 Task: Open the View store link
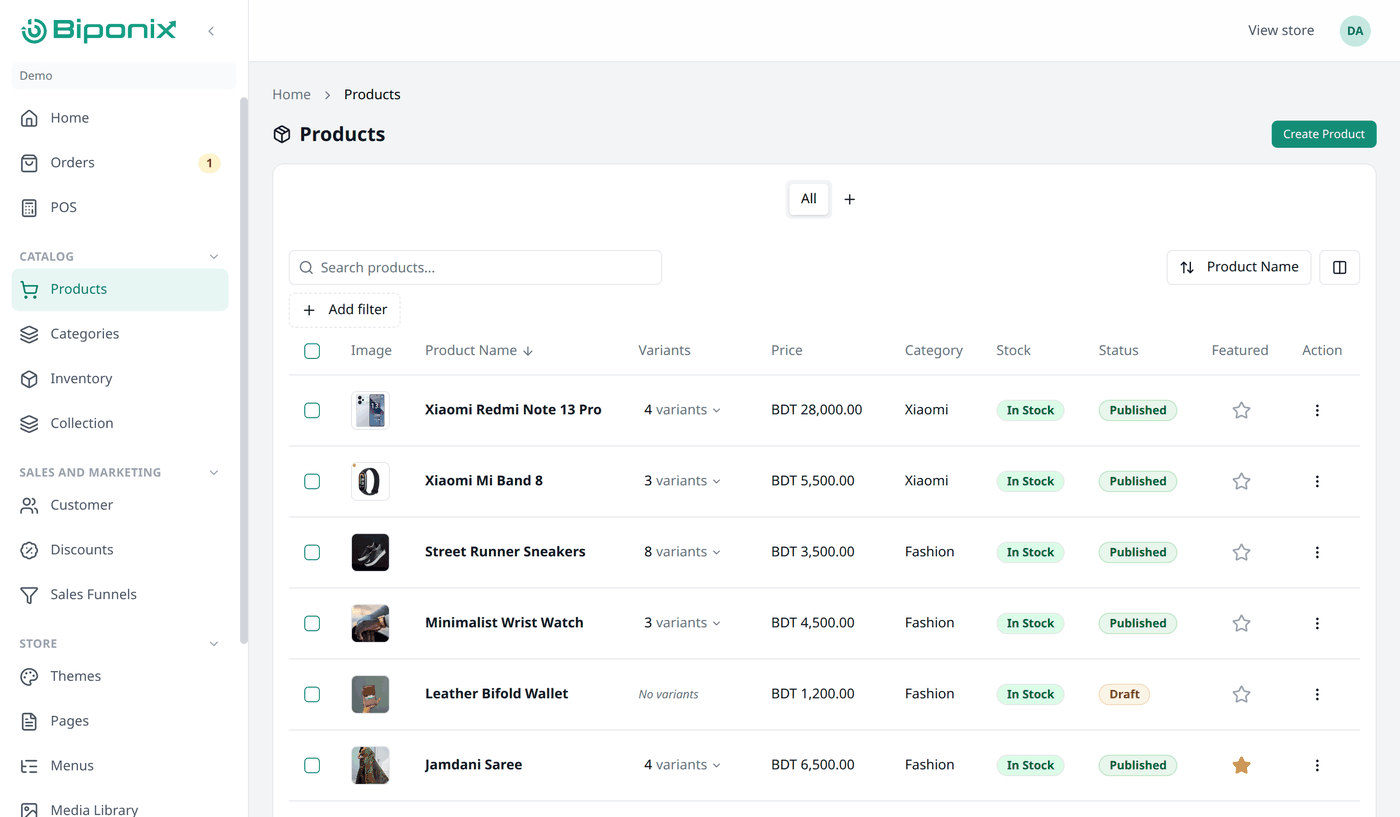point(1281,31)
